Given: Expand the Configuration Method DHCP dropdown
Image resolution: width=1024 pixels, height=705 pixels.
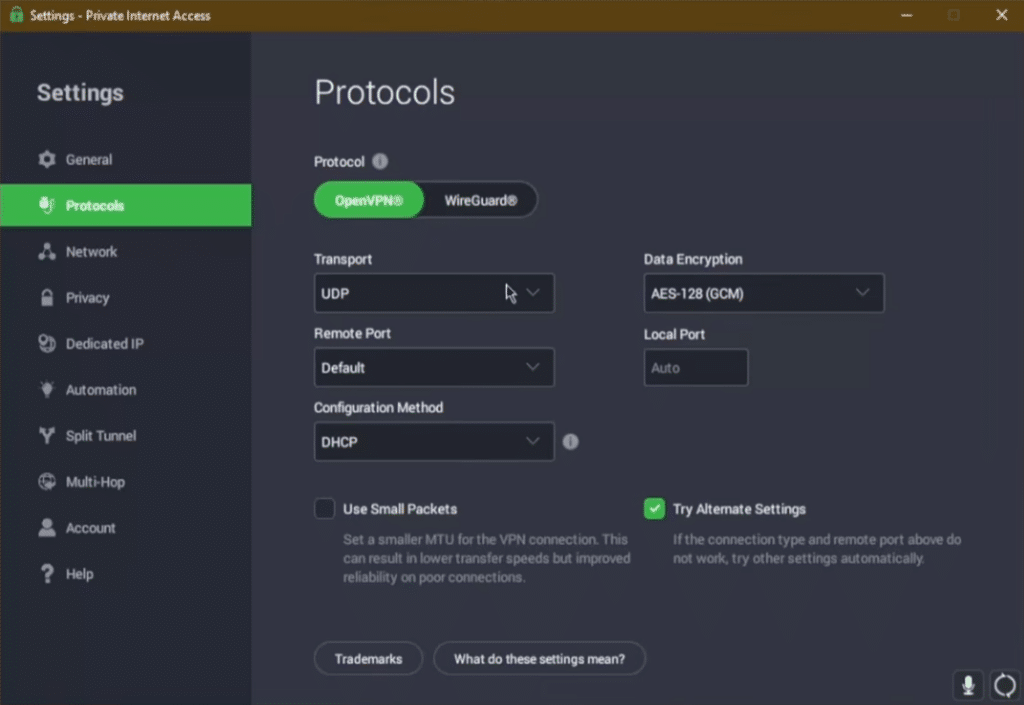Looking at the screenshot, I should 434,442.
